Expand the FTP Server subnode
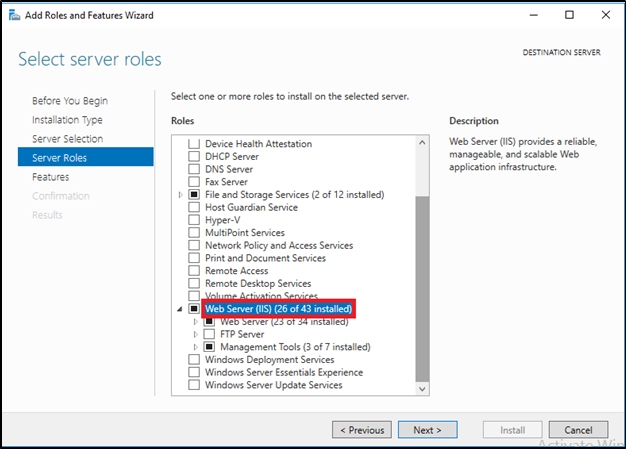The height and width of the screenshot is (449, 626). tap(196, 335)
